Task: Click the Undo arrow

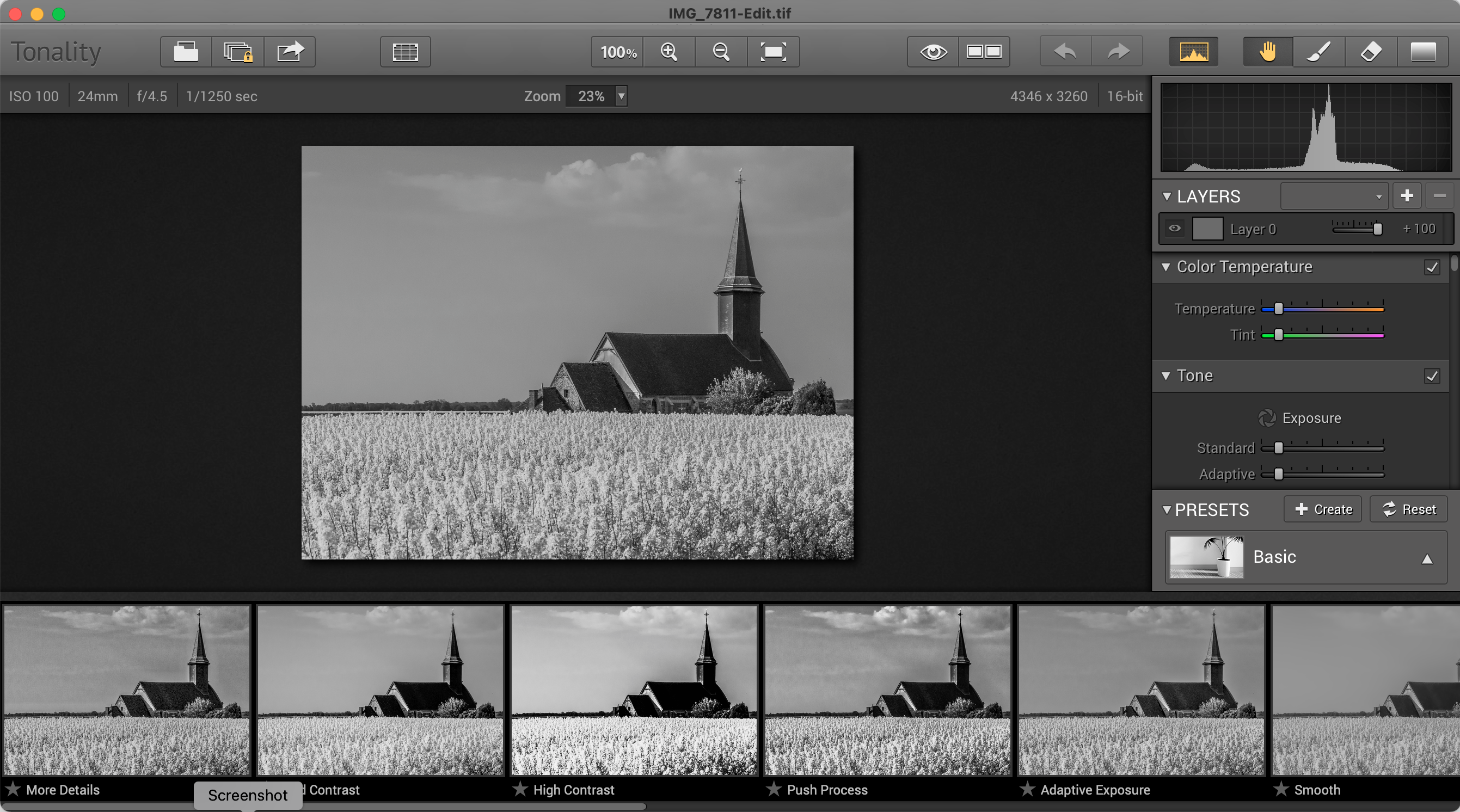Action: pyautogui.click(x=1065, y=52)
